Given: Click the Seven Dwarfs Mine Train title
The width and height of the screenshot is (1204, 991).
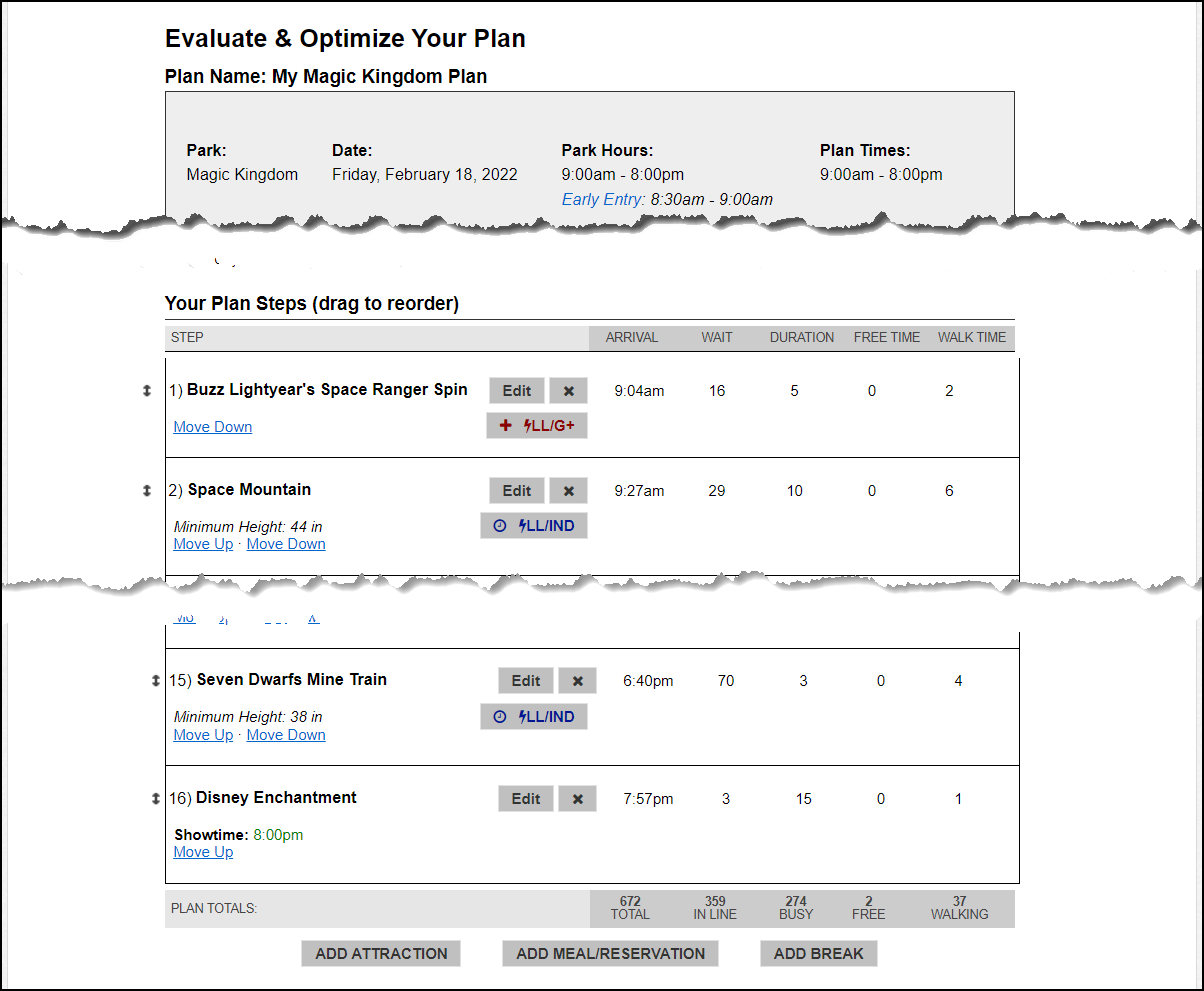Looking at the screenshot, I should [292, 680].
